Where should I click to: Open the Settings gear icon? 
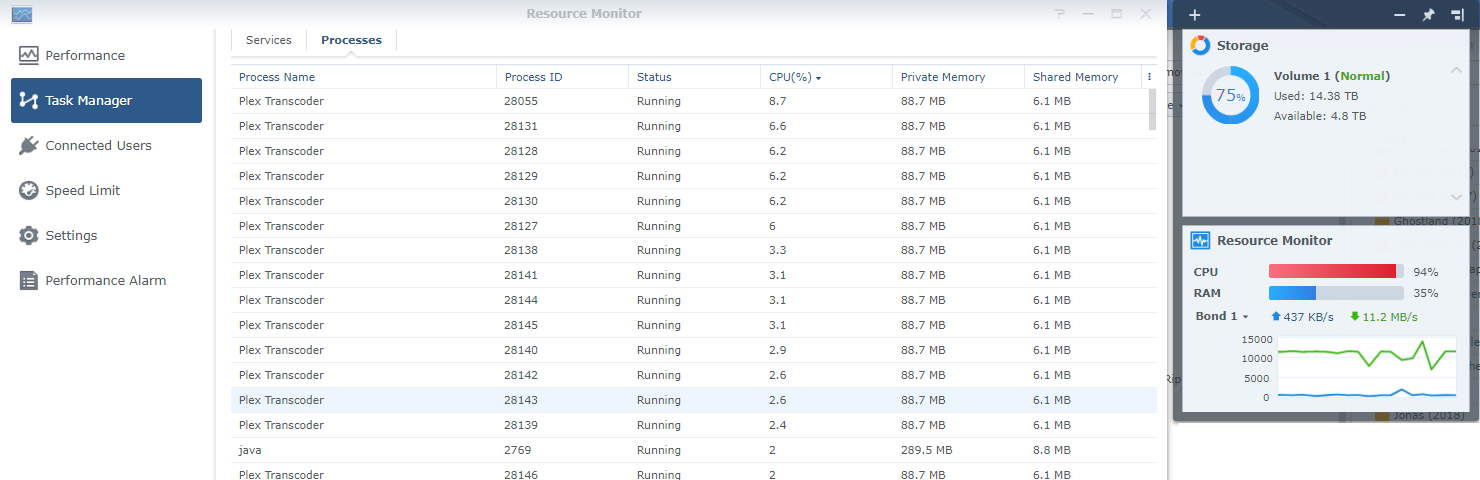28,236
